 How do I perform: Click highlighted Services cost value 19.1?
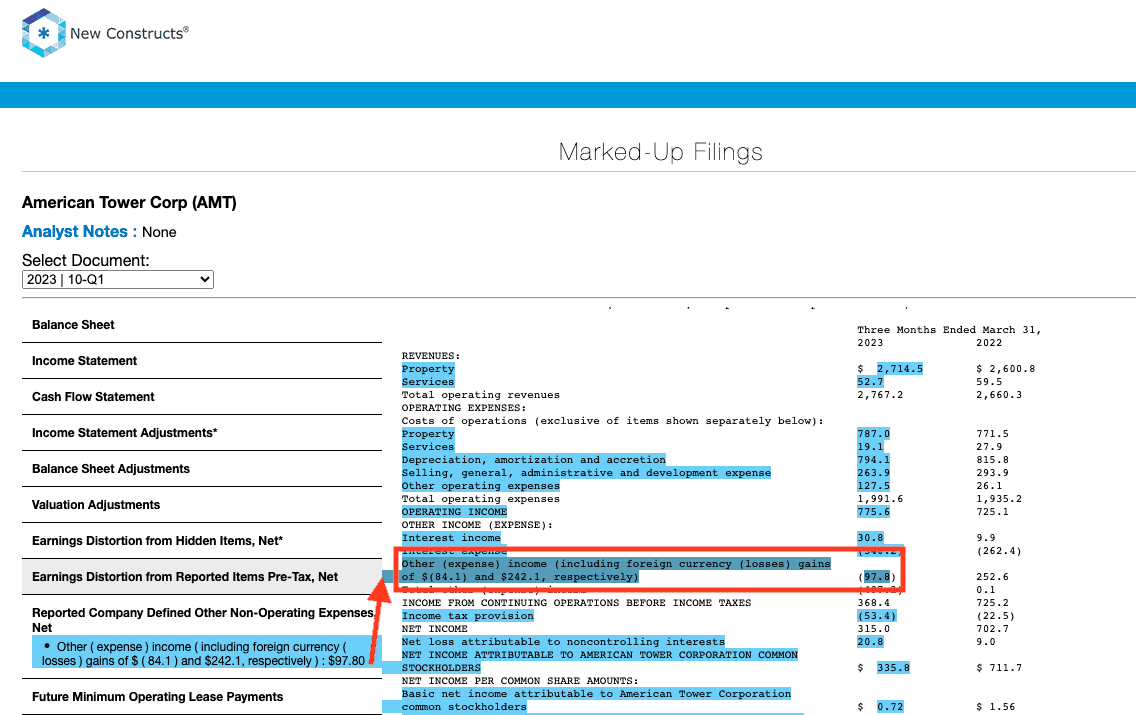click(870, 447)
